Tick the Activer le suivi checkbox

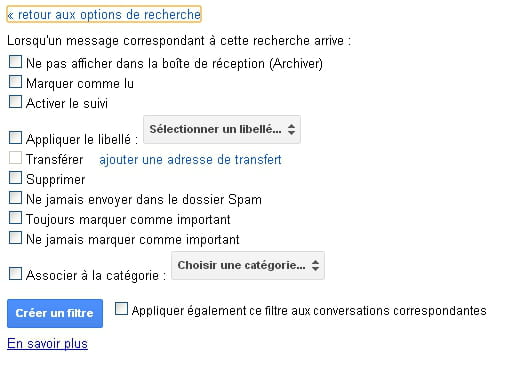pyautogui.click(x=15, y=102)
